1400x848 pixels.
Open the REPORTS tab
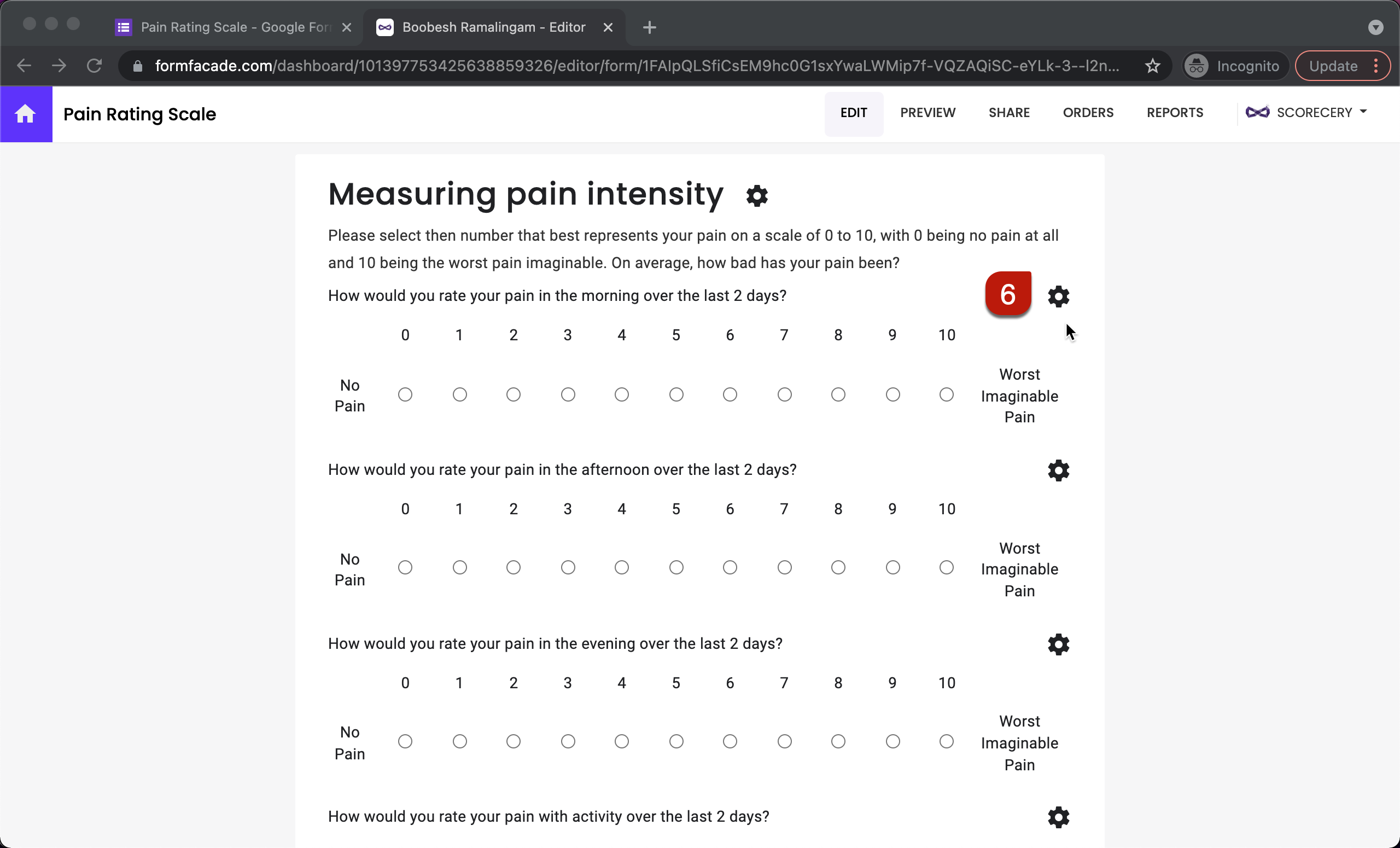tap(1175, 113)
